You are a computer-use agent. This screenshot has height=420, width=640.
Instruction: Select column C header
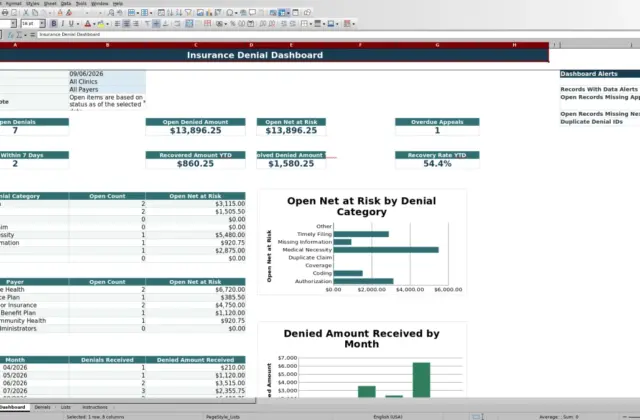tap(196, 45)
